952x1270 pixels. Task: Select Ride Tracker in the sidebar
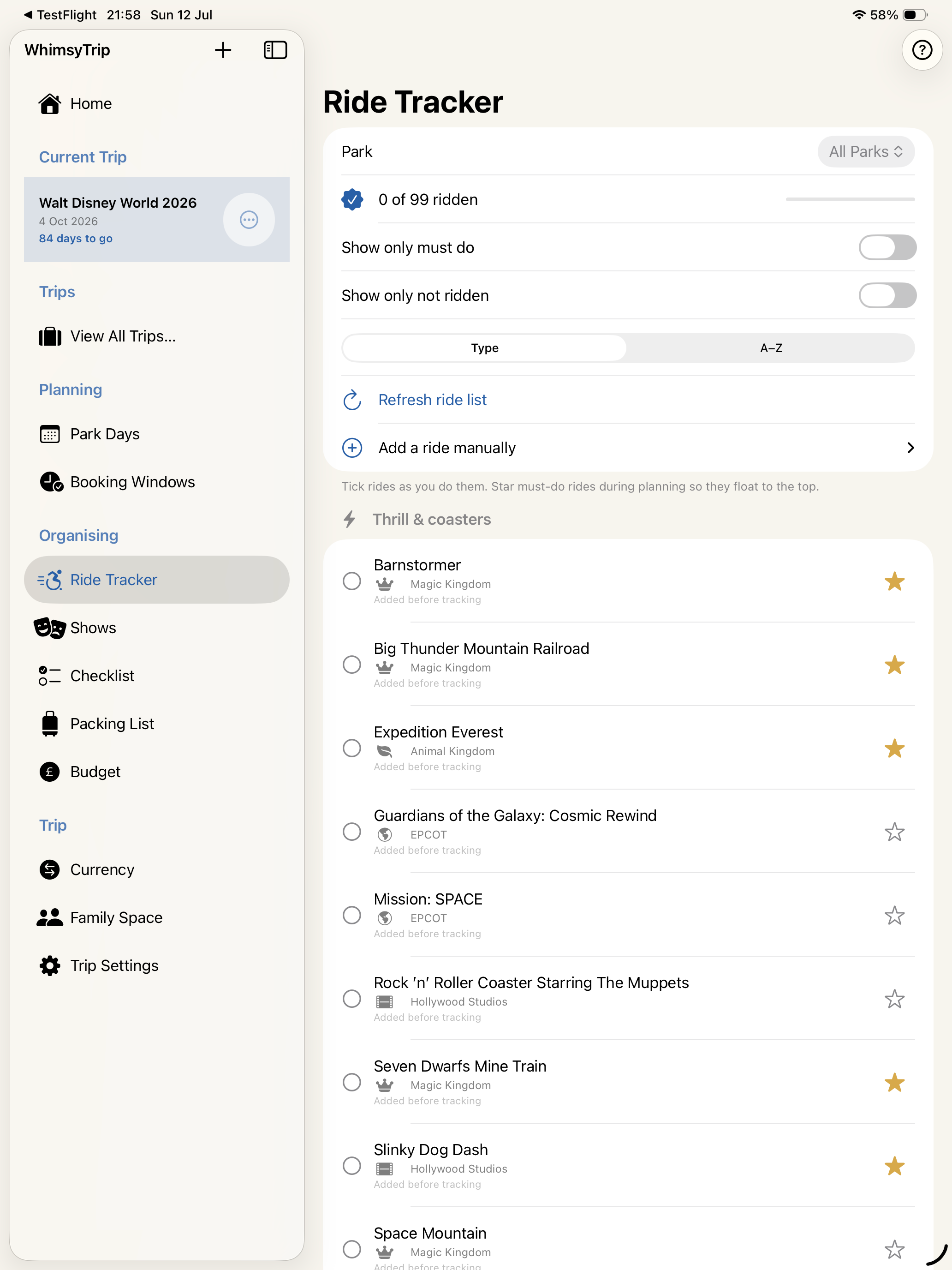[157, 580]
